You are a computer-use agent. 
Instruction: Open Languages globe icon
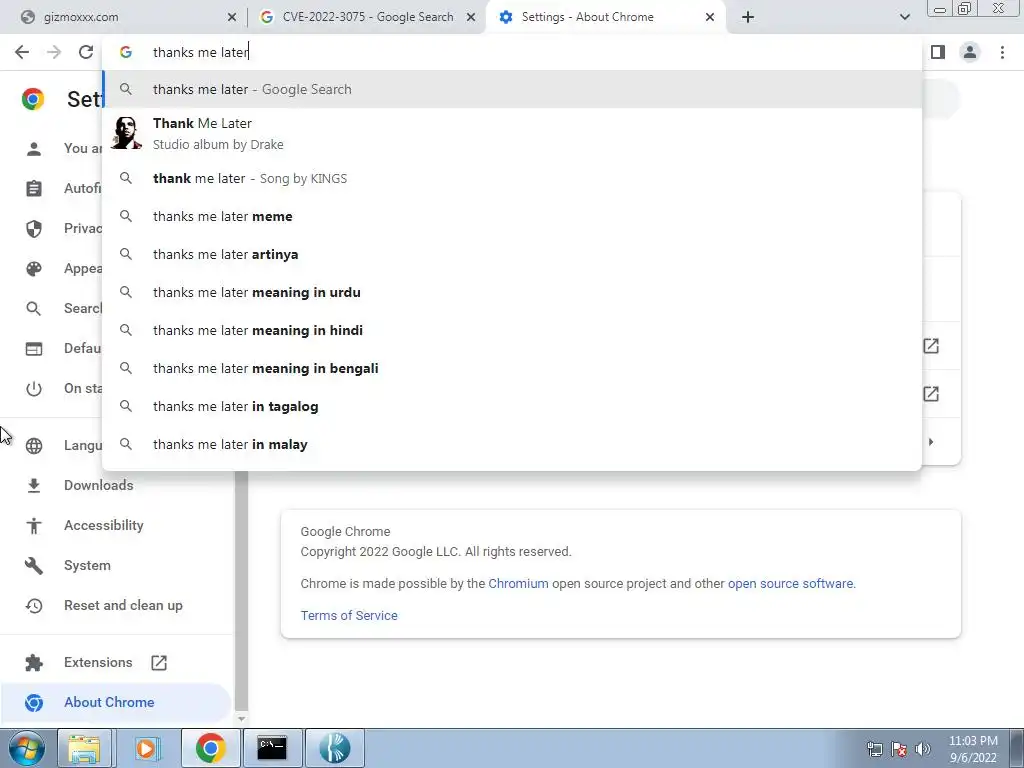[34, 445]
